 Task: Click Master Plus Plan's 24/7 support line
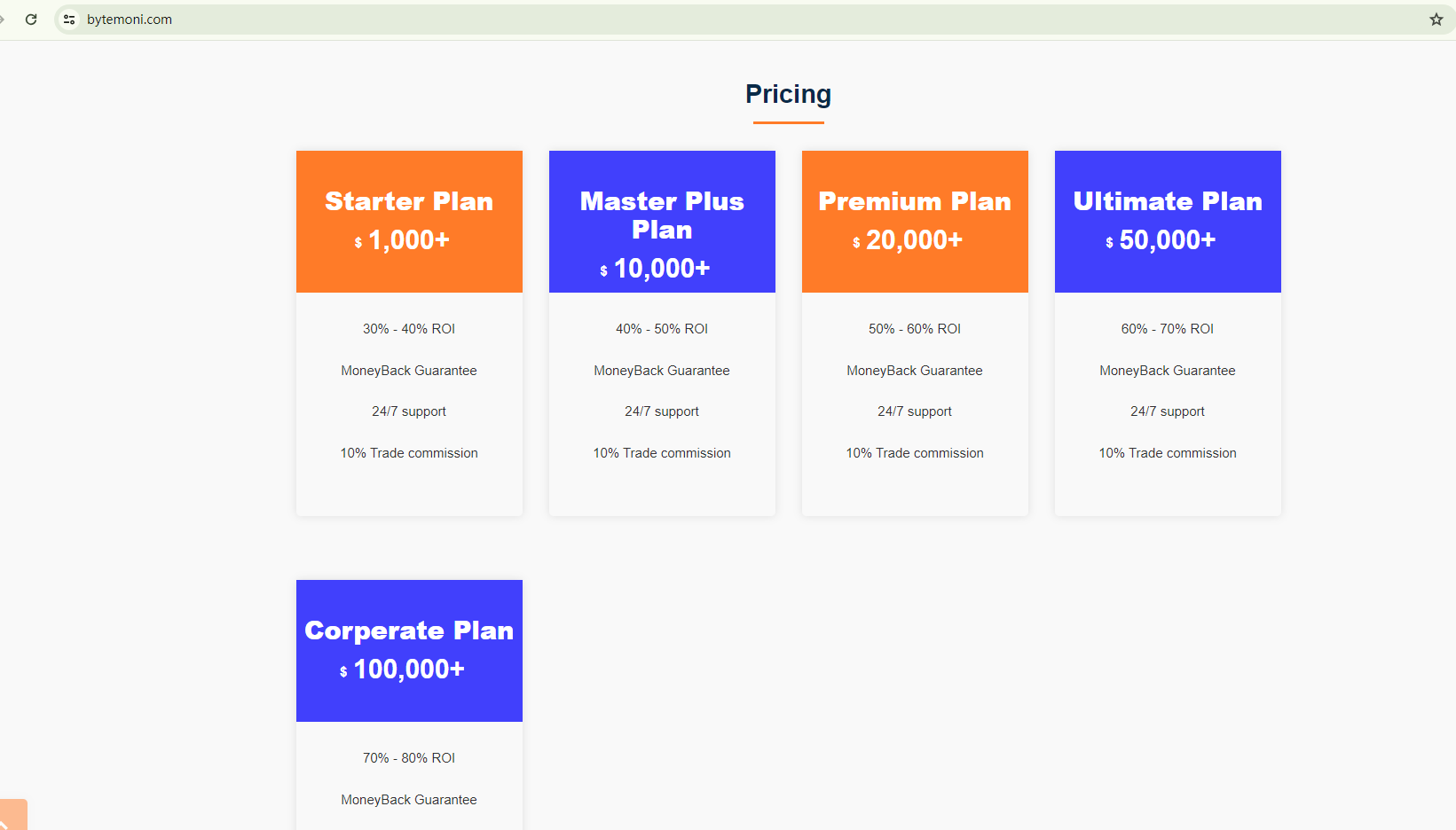pyautogui.click(x=662, y=411)
